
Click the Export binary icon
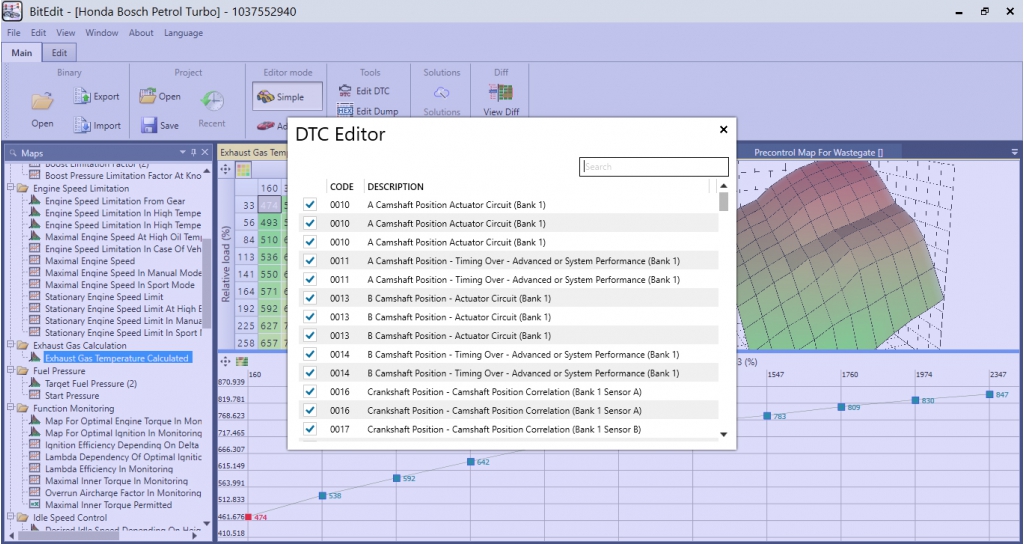click(82, 96)
